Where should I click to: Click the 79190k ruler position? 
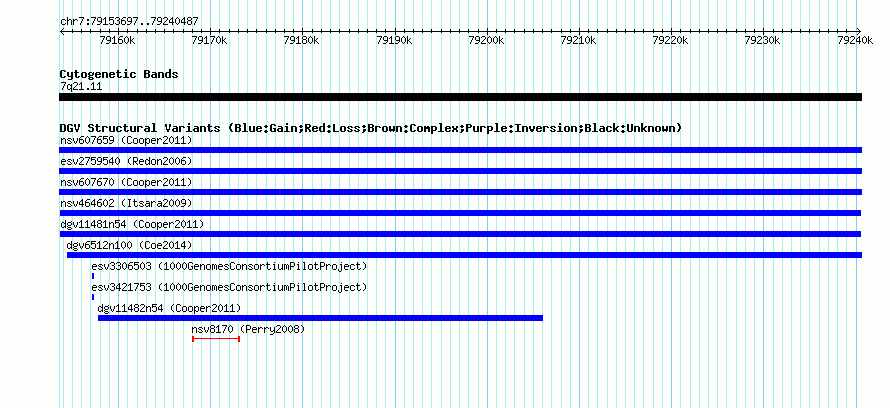point(394,40)
